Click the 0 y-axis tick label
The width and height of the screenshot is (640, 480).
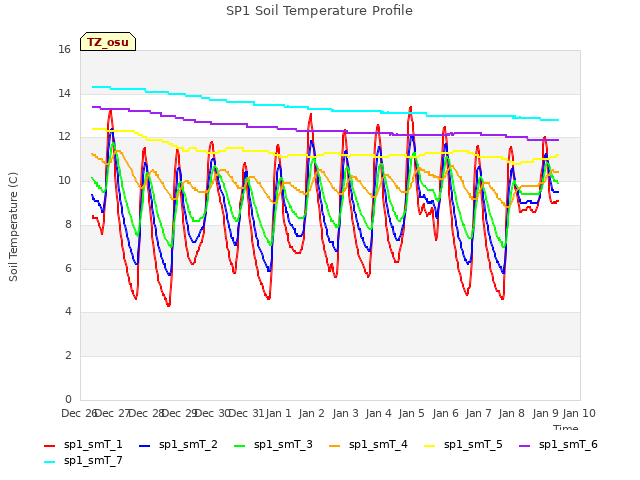[x=68, y=399]
